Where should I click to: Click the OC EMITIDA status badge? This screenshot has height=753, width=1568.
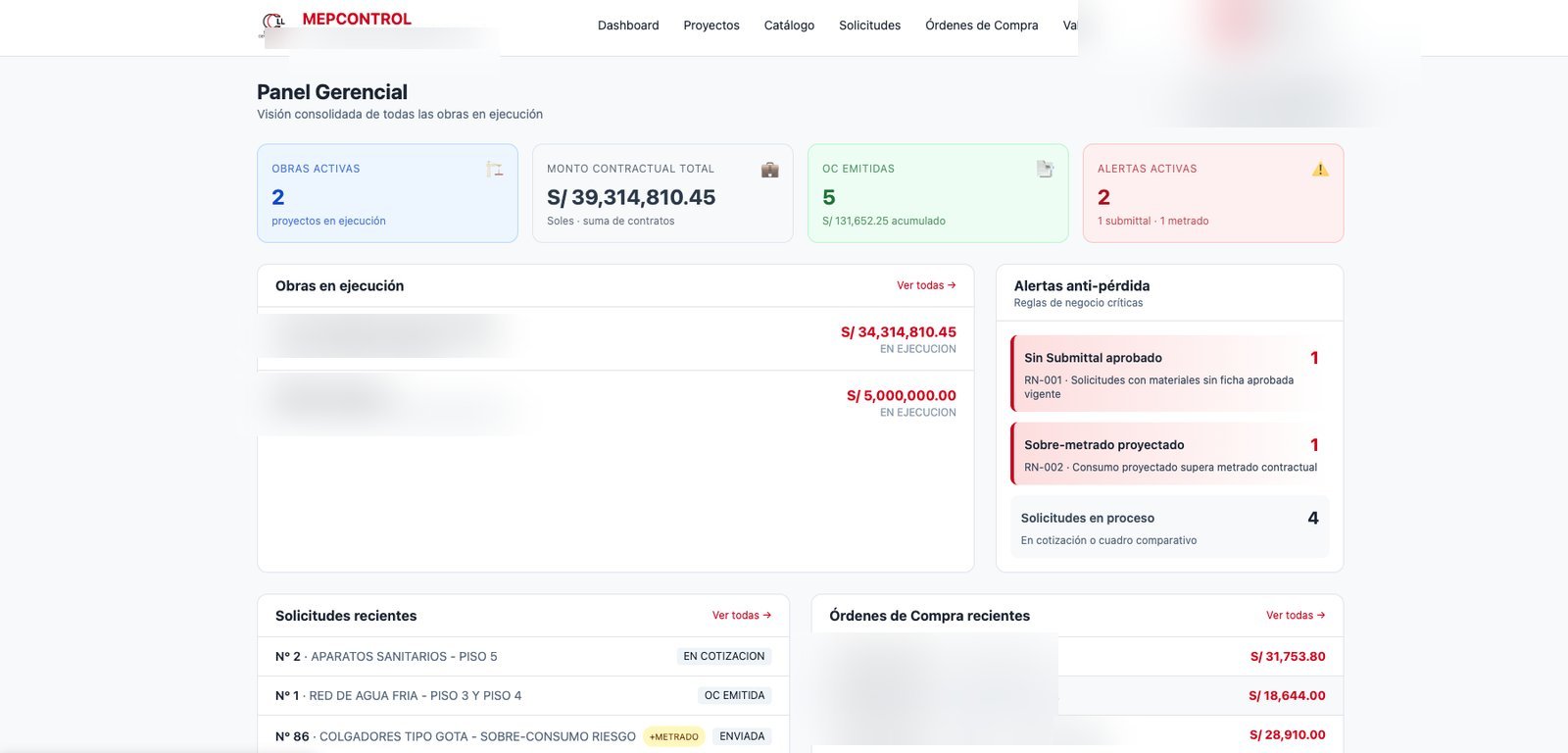pos(735,696)
